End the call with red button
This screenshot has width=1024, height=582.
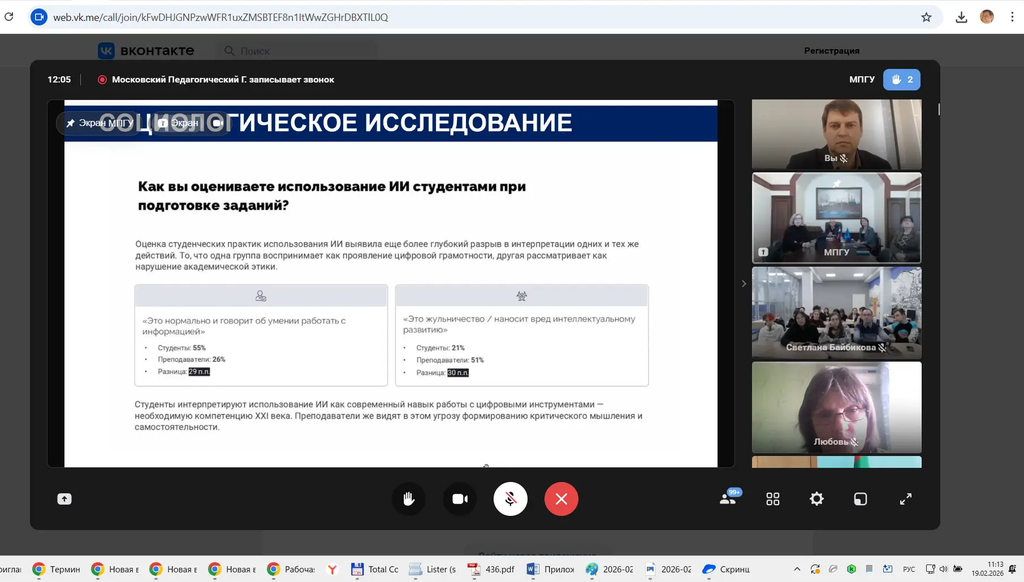[561, 499]
